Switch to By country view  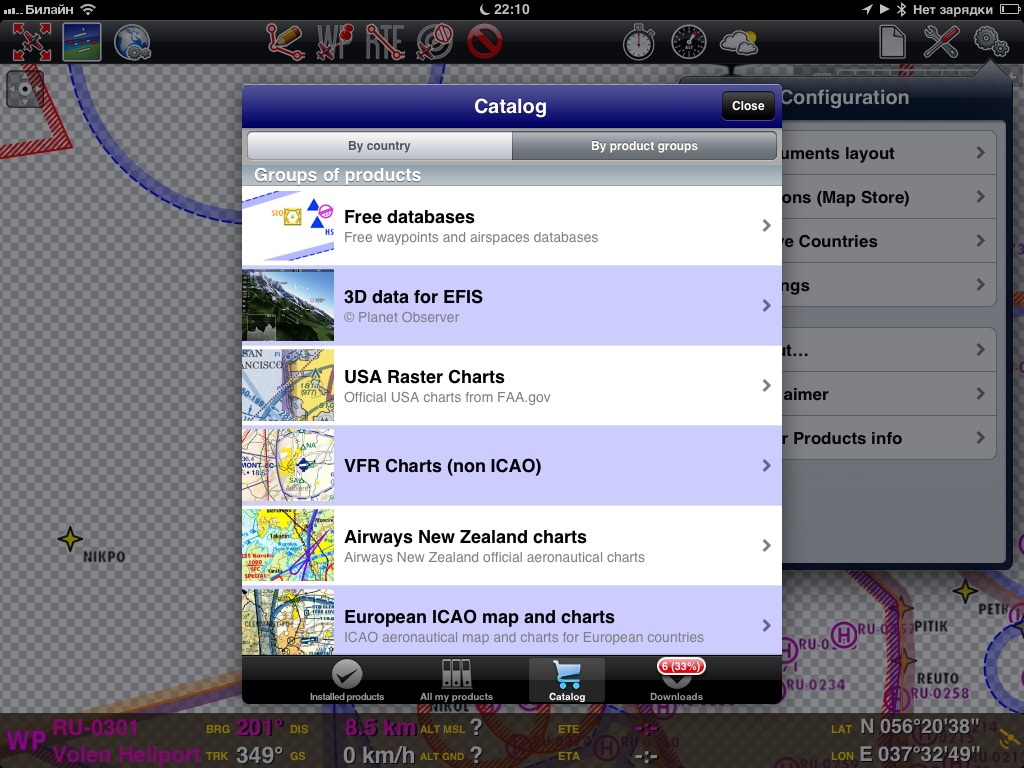[x=379, y=146]
